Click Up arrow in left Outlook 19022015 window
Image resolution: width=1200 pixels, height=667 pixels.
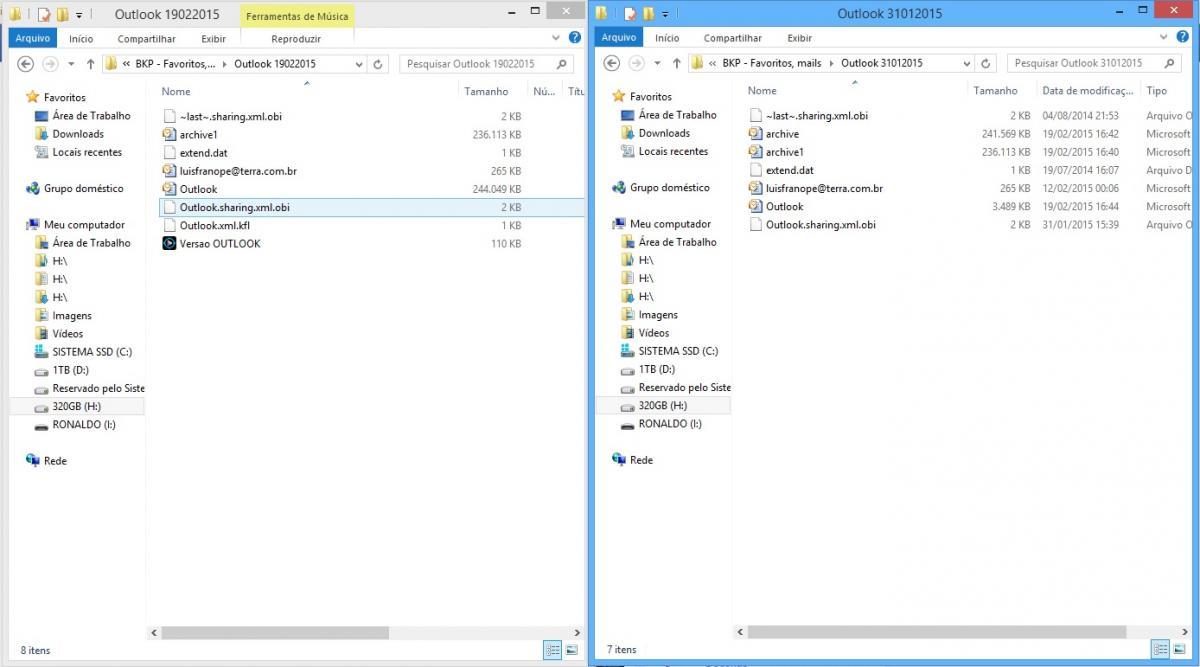pos(90,63)
